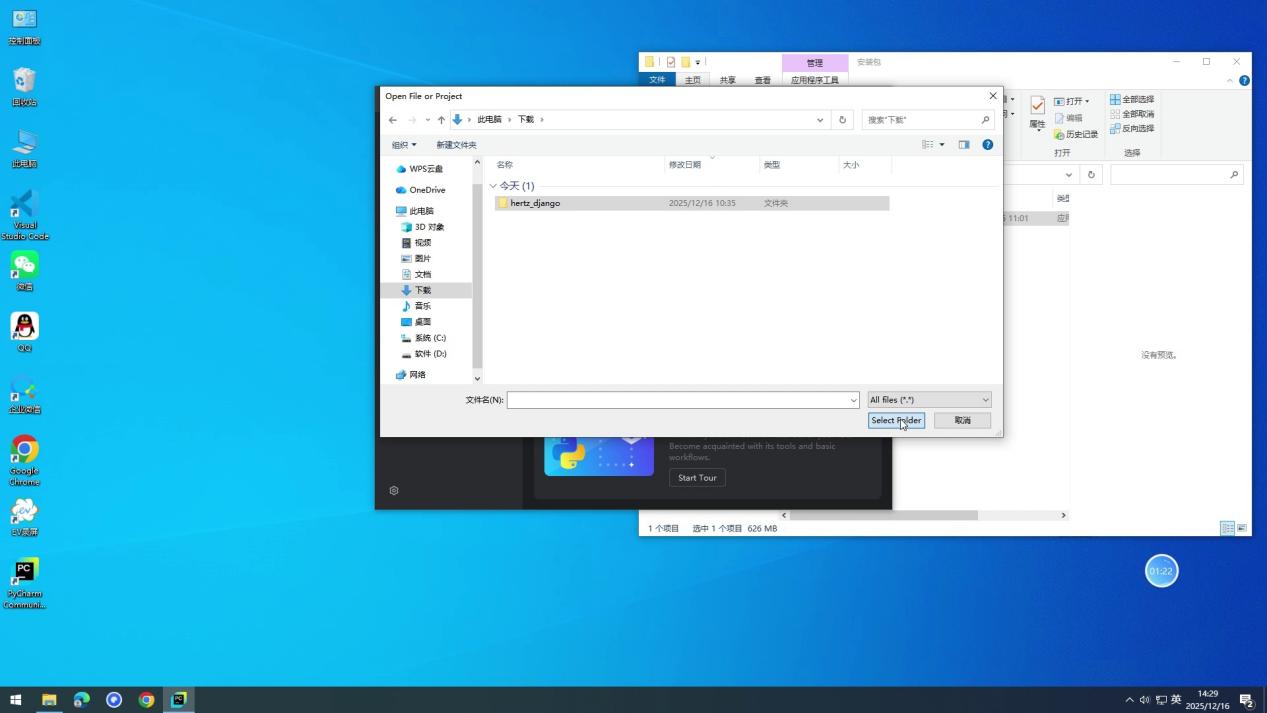This screenshot has width=1267, height=713.
Task: Switch to the 查看 ribbon tab
Action: (x=762, y=80)
